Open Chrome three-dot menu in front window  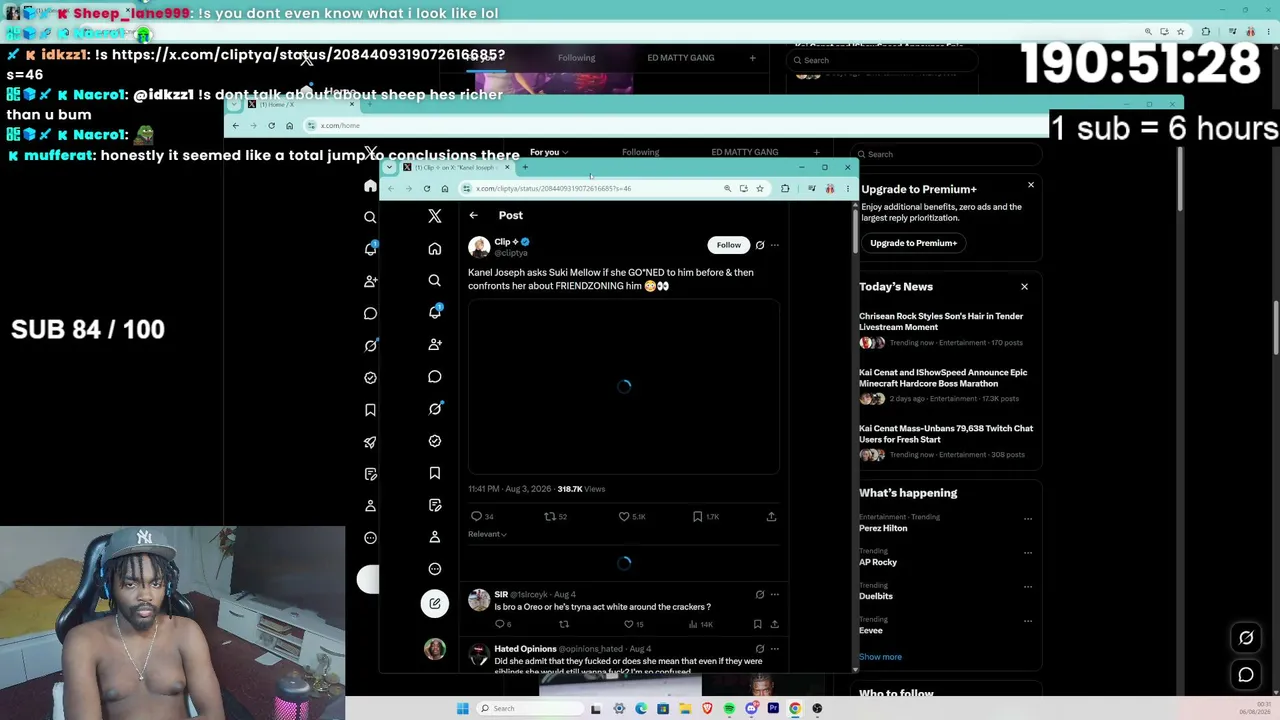coord(847,188)
